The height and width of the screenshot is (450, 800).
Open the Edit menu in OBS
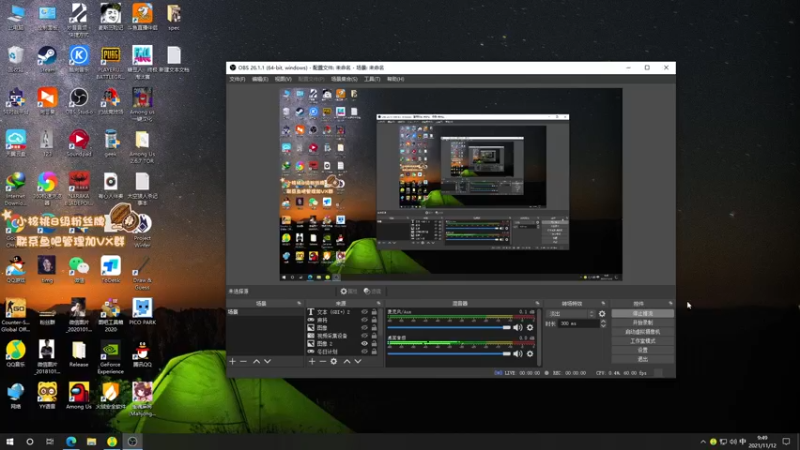click(260, 79)
